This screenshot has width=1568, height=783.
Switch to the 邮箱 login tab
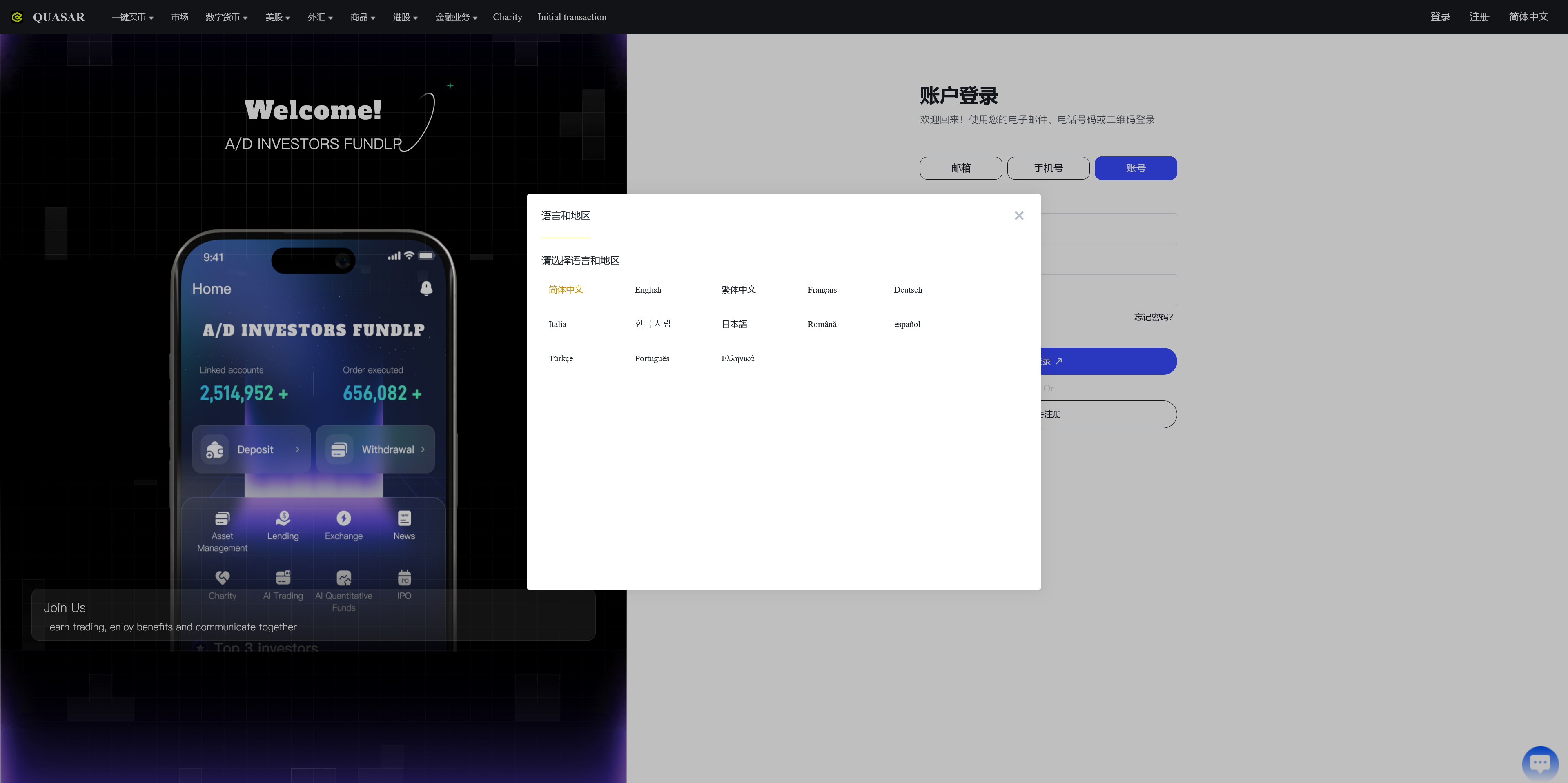(x=960, y=168)
